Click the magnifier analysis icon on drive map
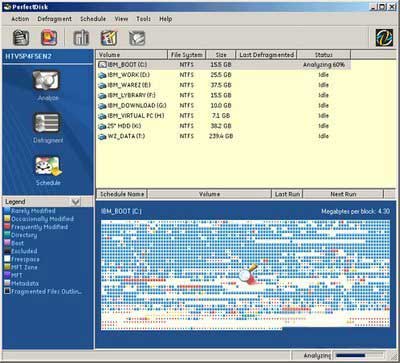Image resolution: width=400 pixels, height=363 pixels. coord(248,274)
